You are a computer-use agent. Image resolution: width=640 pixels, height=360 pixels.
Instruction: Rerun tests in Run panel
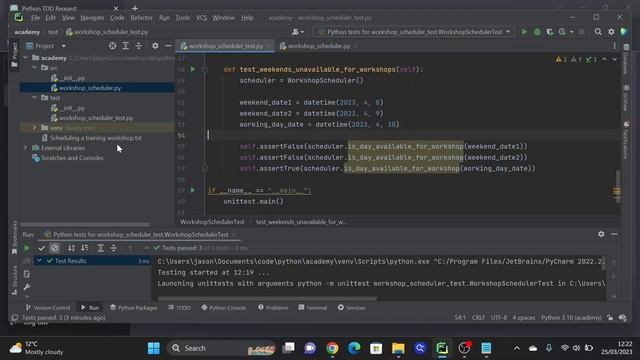click(27, 248)
